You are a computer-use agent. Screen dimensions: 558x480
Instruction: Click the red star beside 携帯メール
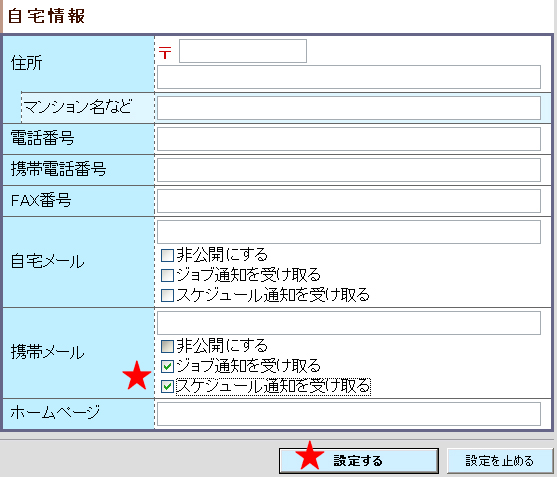pos(137,375)
